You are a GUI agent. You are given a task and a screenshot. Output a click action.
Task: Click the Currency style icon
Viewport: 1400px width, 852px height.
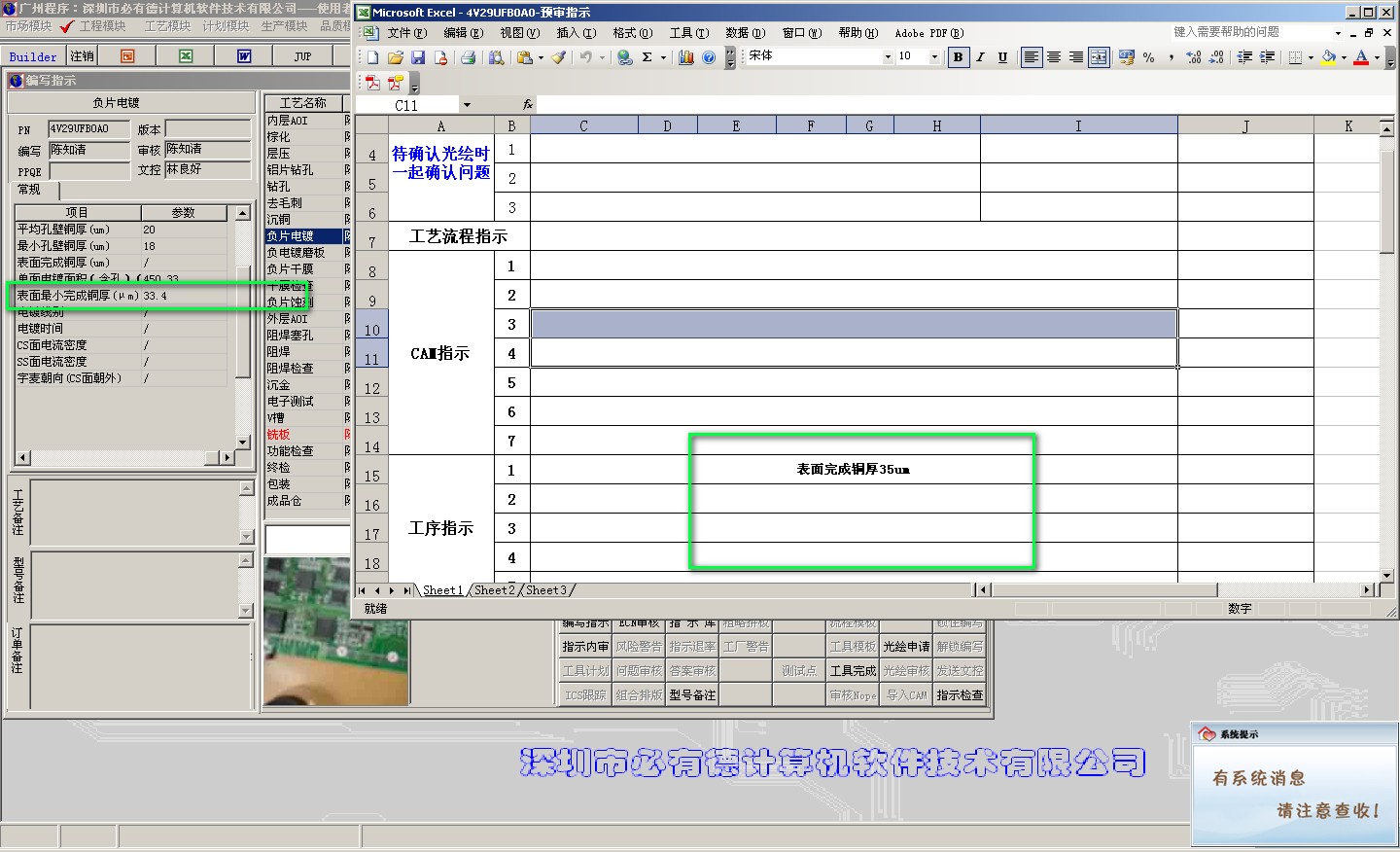click(1127, 57)
